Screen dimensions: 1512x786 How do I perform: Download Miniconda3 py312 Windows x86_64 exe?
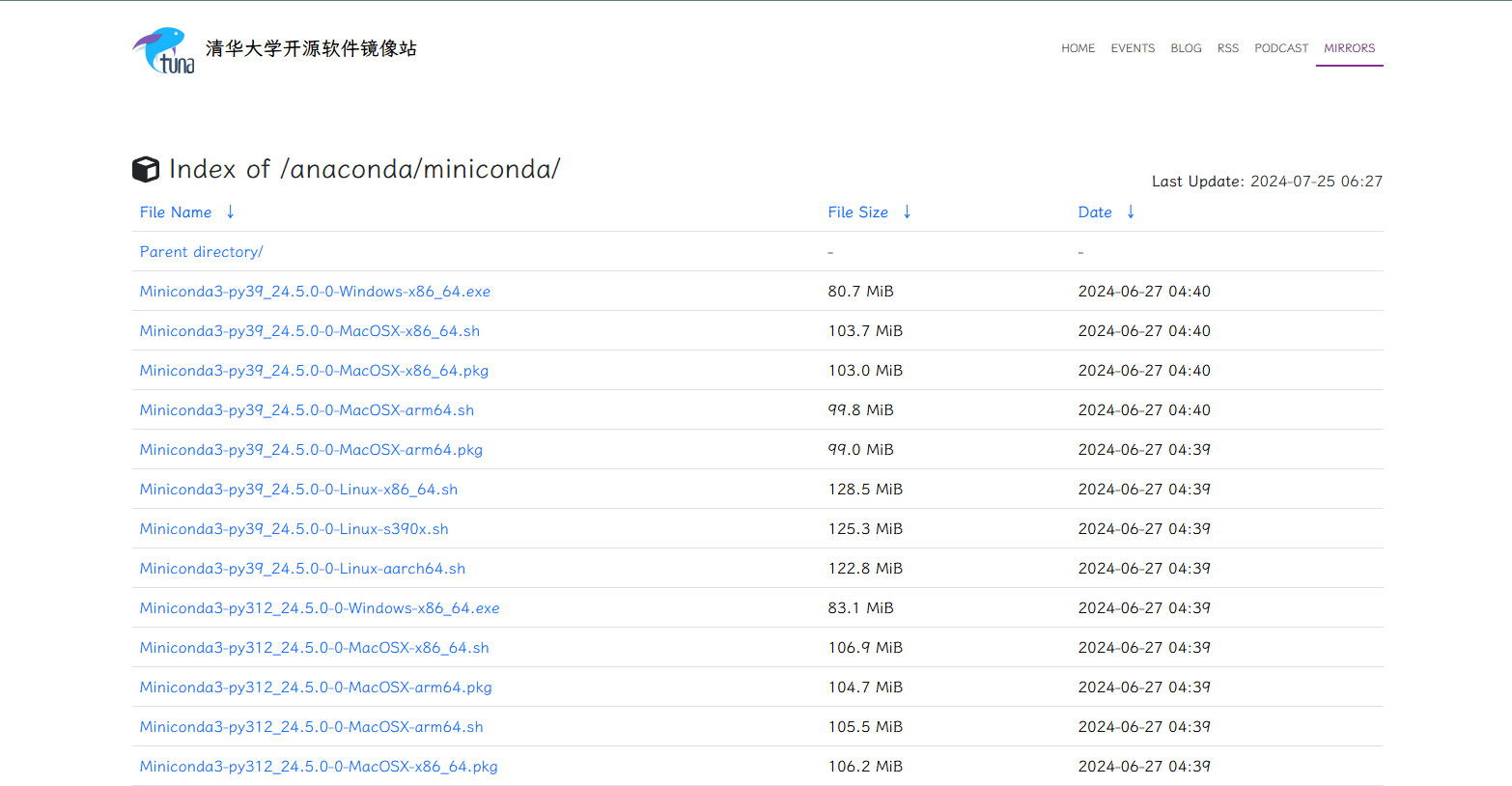tap(320, 608)
